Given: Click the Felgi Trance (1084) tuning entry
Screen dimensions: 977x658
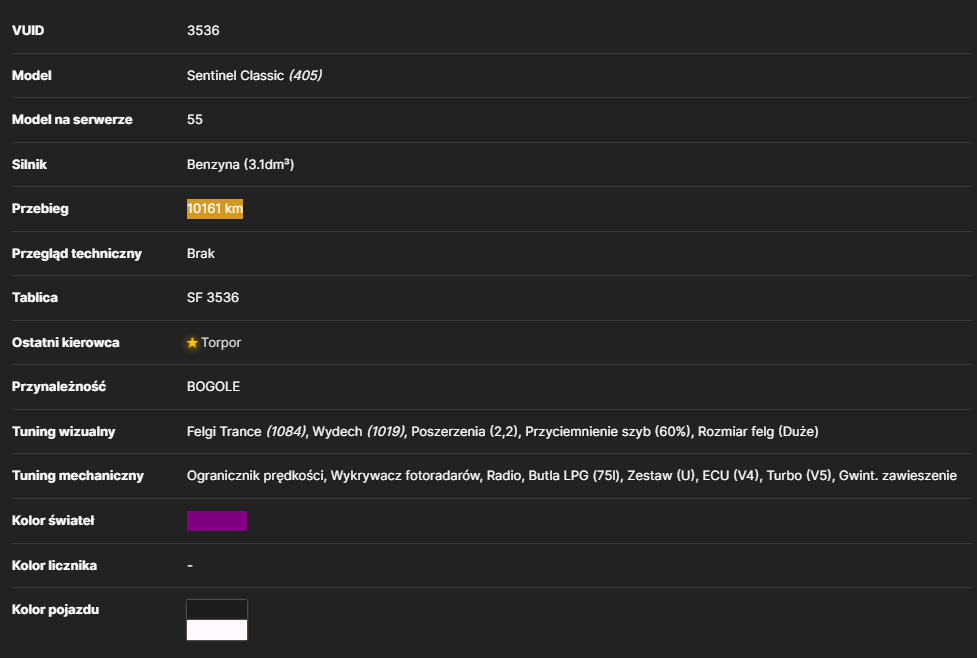Looking at the screenshot, I should pyautogui.click(x=246, y=432).
